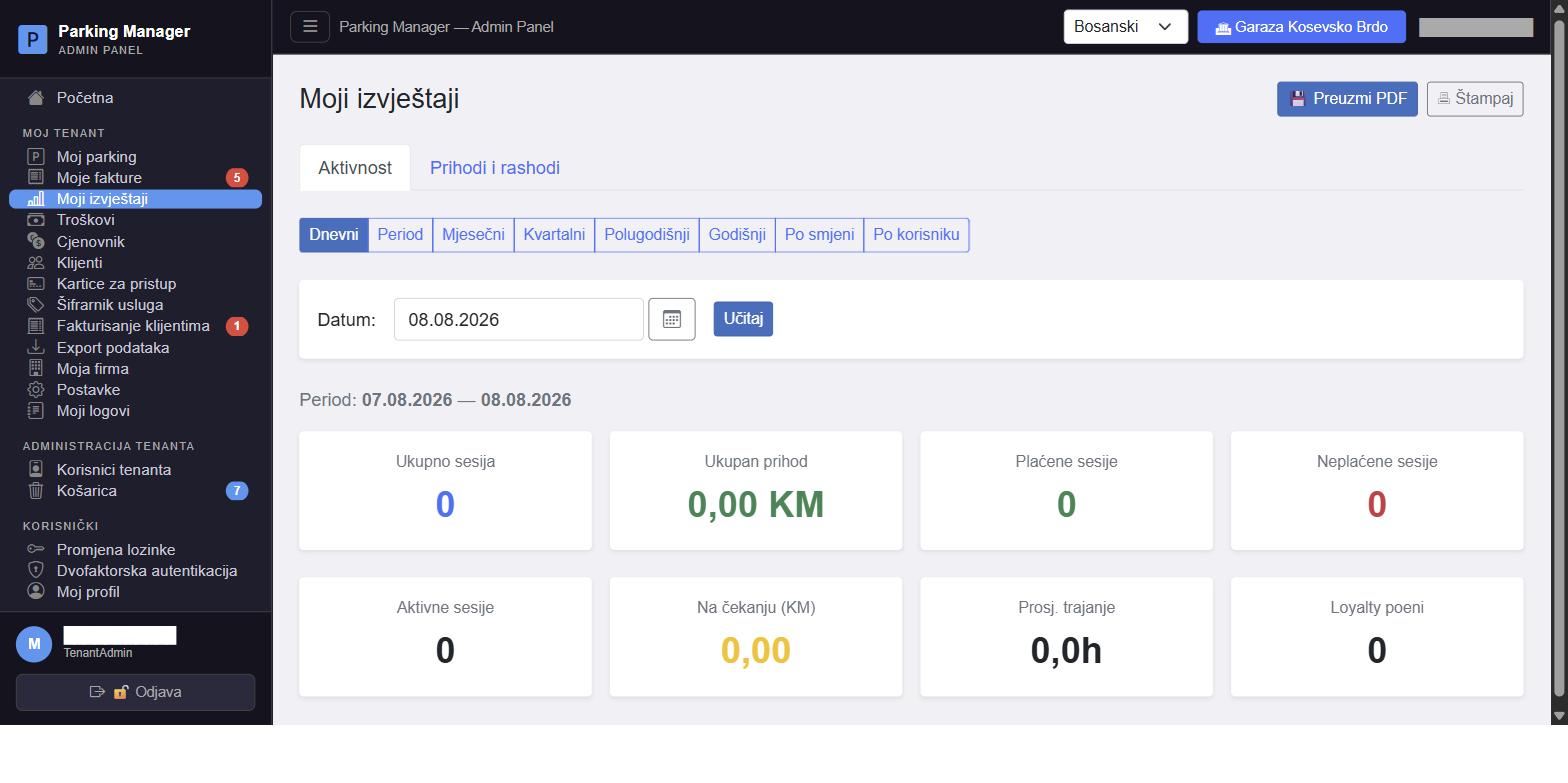Click the Loyalty poeni card

click(x=1377, y=637)
